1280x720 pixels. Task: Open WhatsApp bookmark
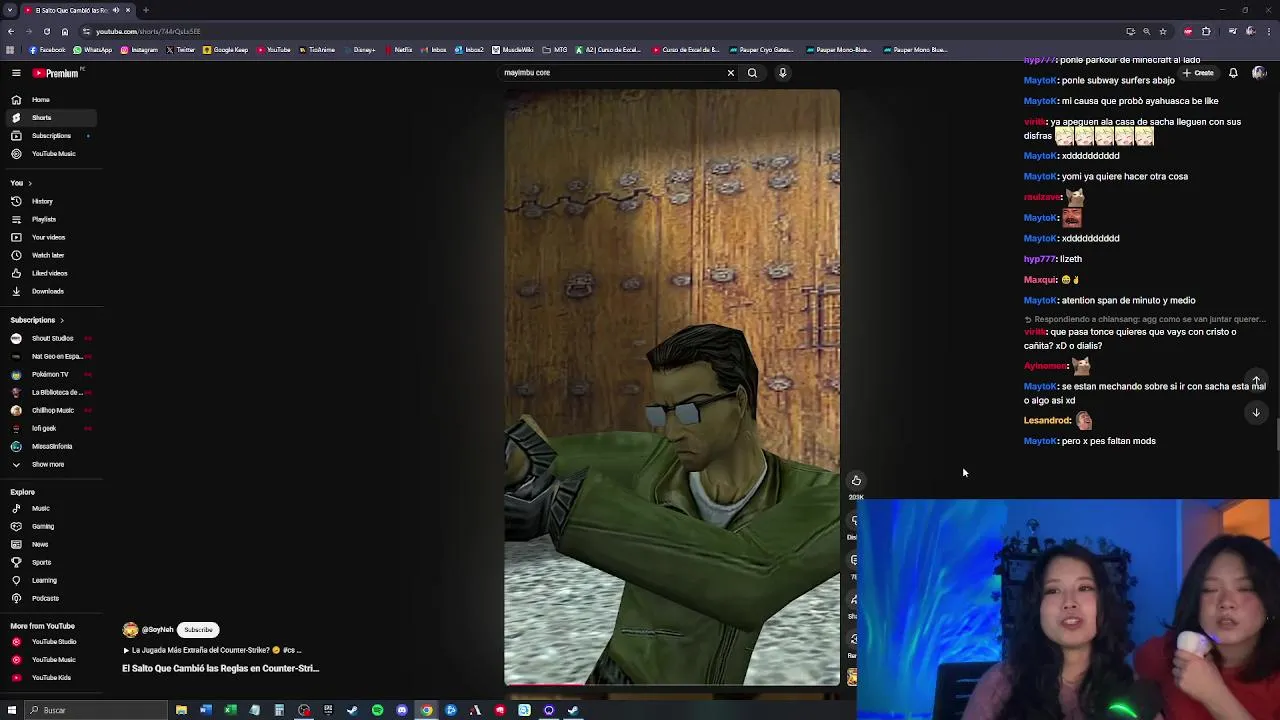93,50
